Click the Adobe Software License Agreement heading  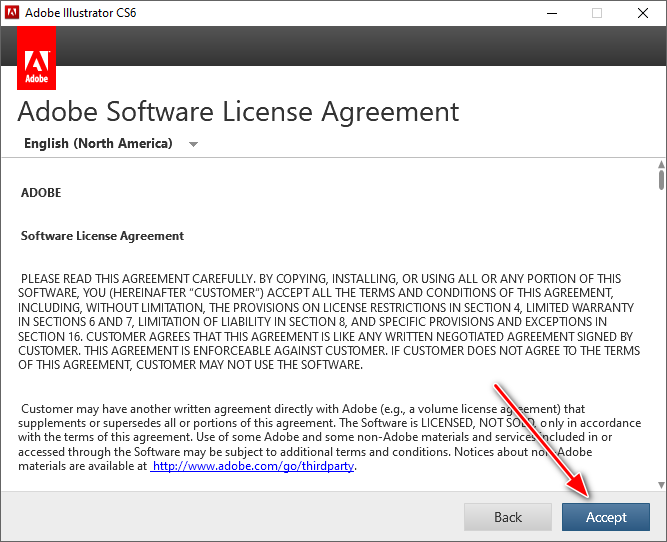238,111
